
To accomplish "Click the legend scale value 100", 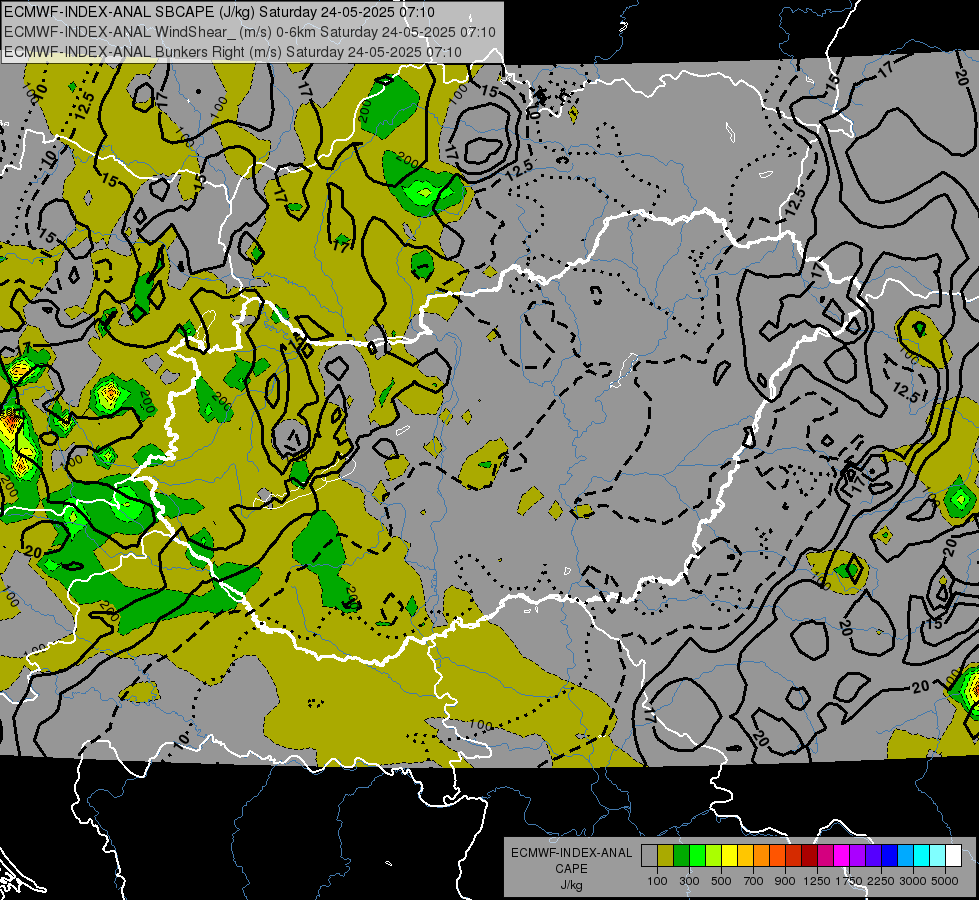I will pos(657,881).
